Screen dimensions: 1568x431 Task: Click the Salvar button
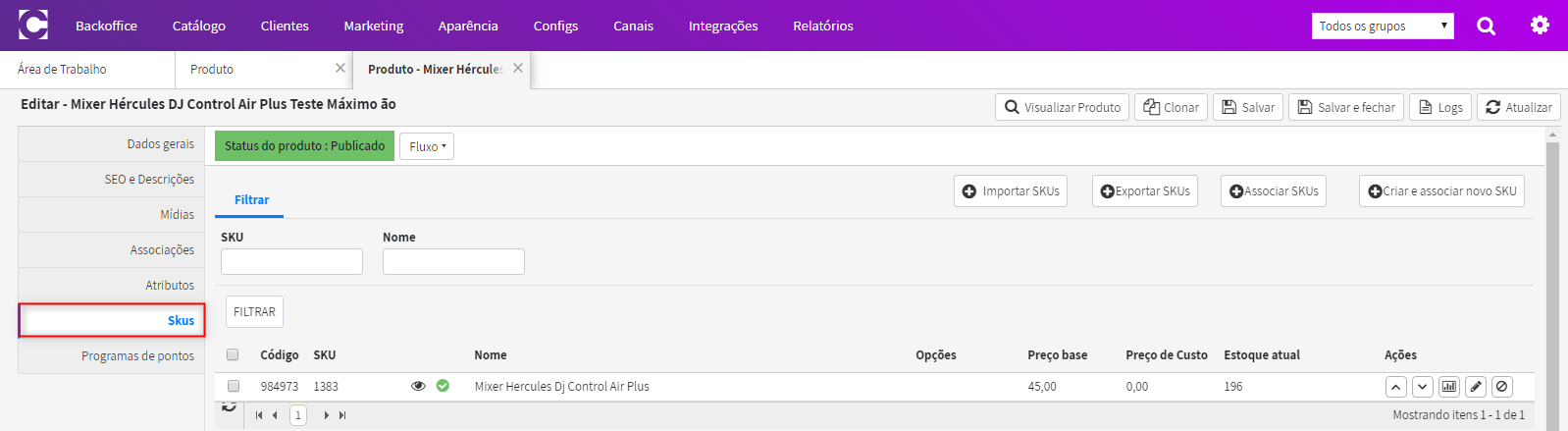[1248, 107]
